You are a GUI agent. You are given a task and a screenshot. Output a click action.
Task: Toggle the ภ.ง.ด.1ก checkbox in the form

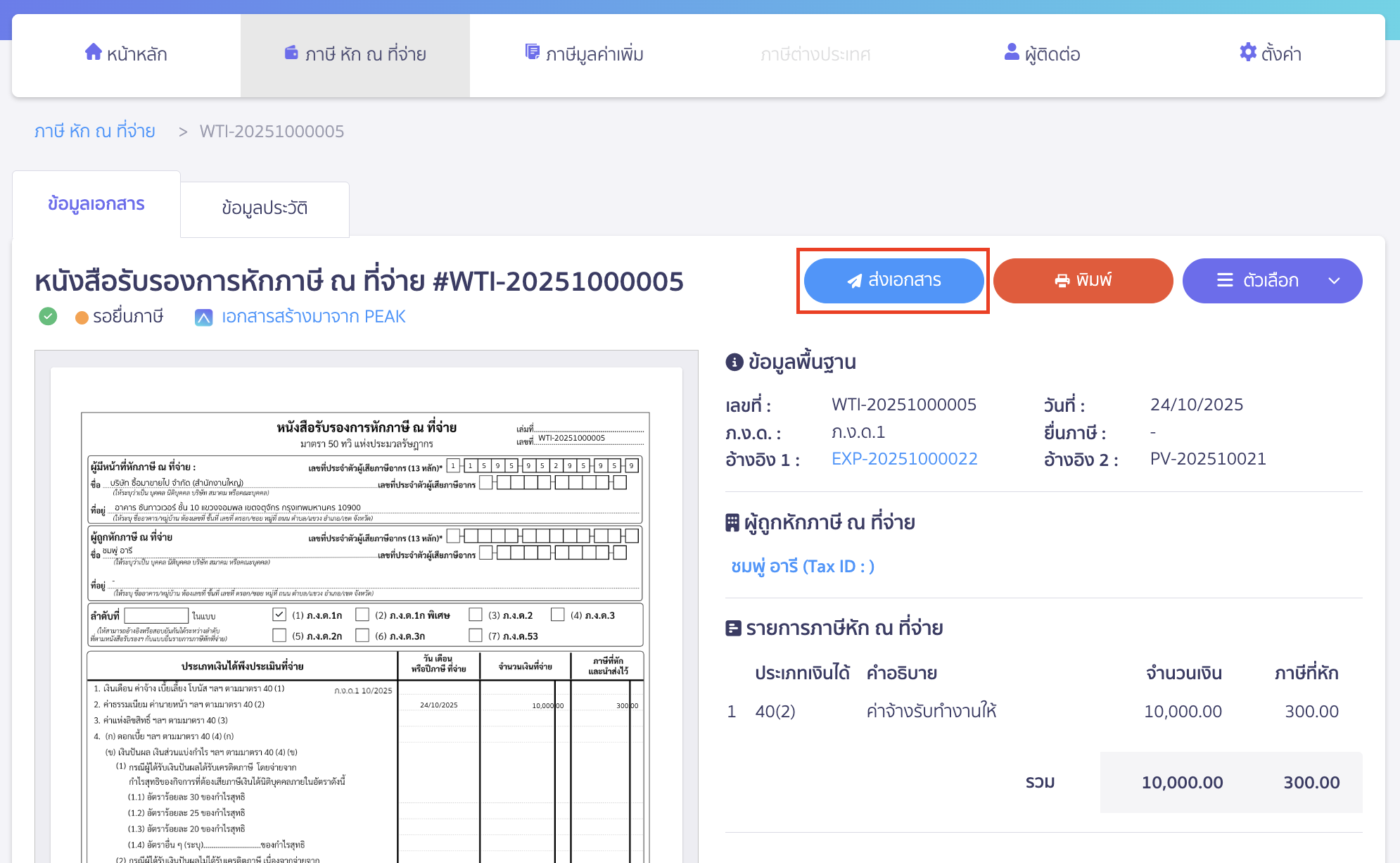pyautogui.click(x=279, y=614)
